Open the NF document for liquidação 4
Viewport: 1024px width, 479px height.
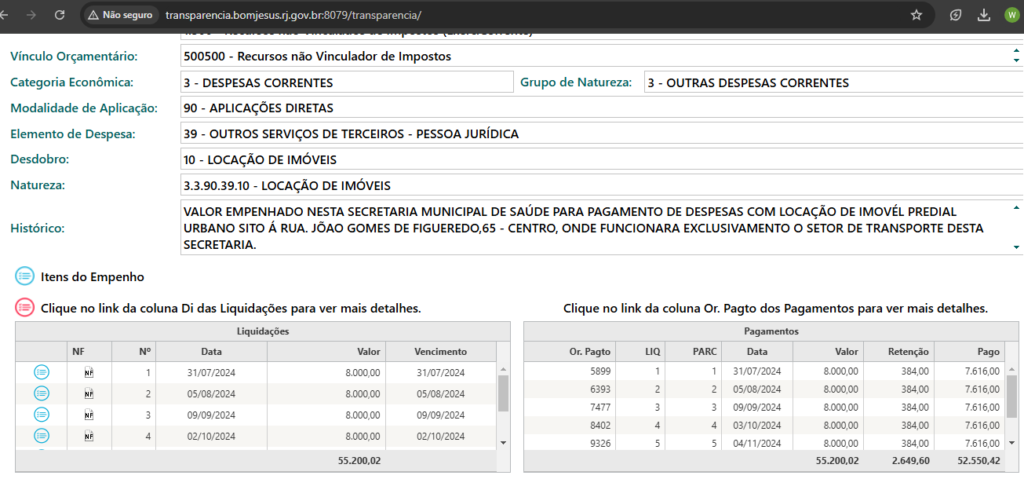coord(89,436)
